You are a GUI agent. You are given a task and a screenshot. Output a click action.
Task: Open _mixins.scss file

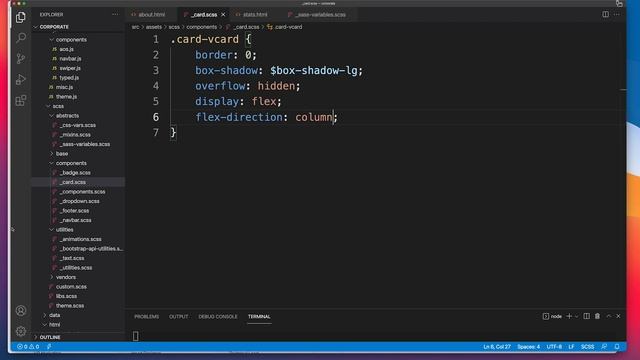75,135
